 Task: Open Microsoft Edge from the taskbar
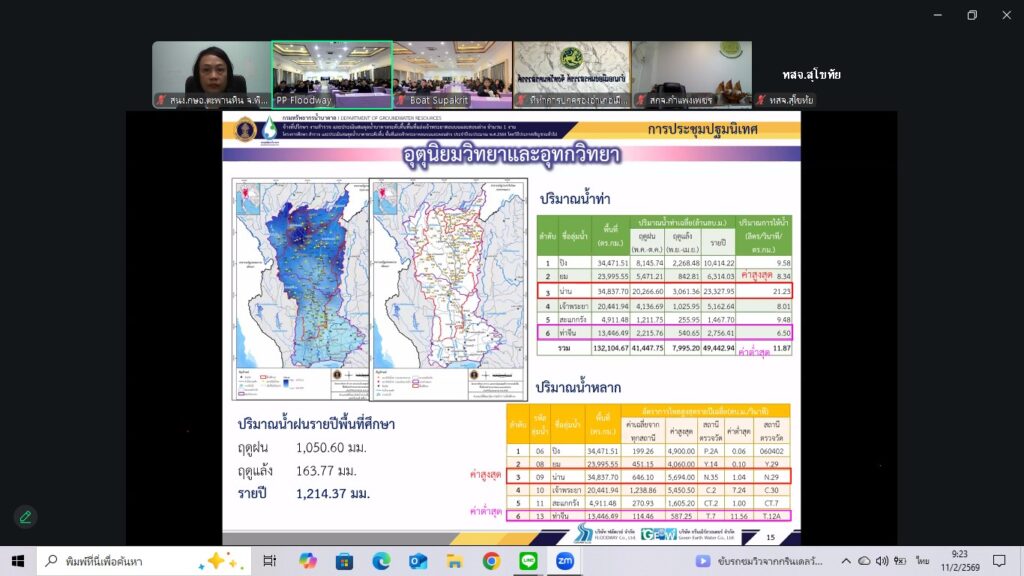point(381,561)
